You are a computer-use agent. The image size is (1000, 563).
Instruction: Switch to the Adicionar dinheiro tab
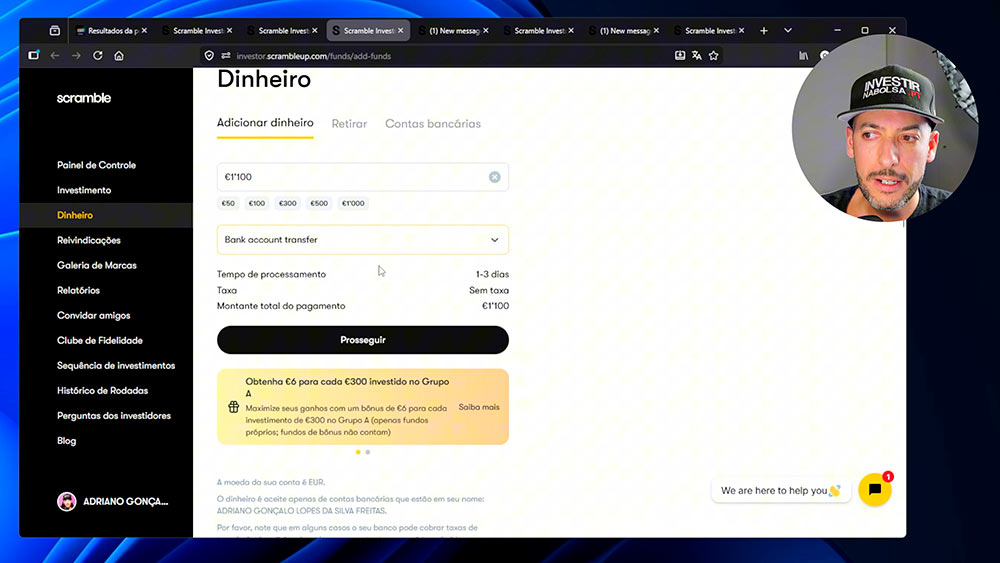pos(265,123)
